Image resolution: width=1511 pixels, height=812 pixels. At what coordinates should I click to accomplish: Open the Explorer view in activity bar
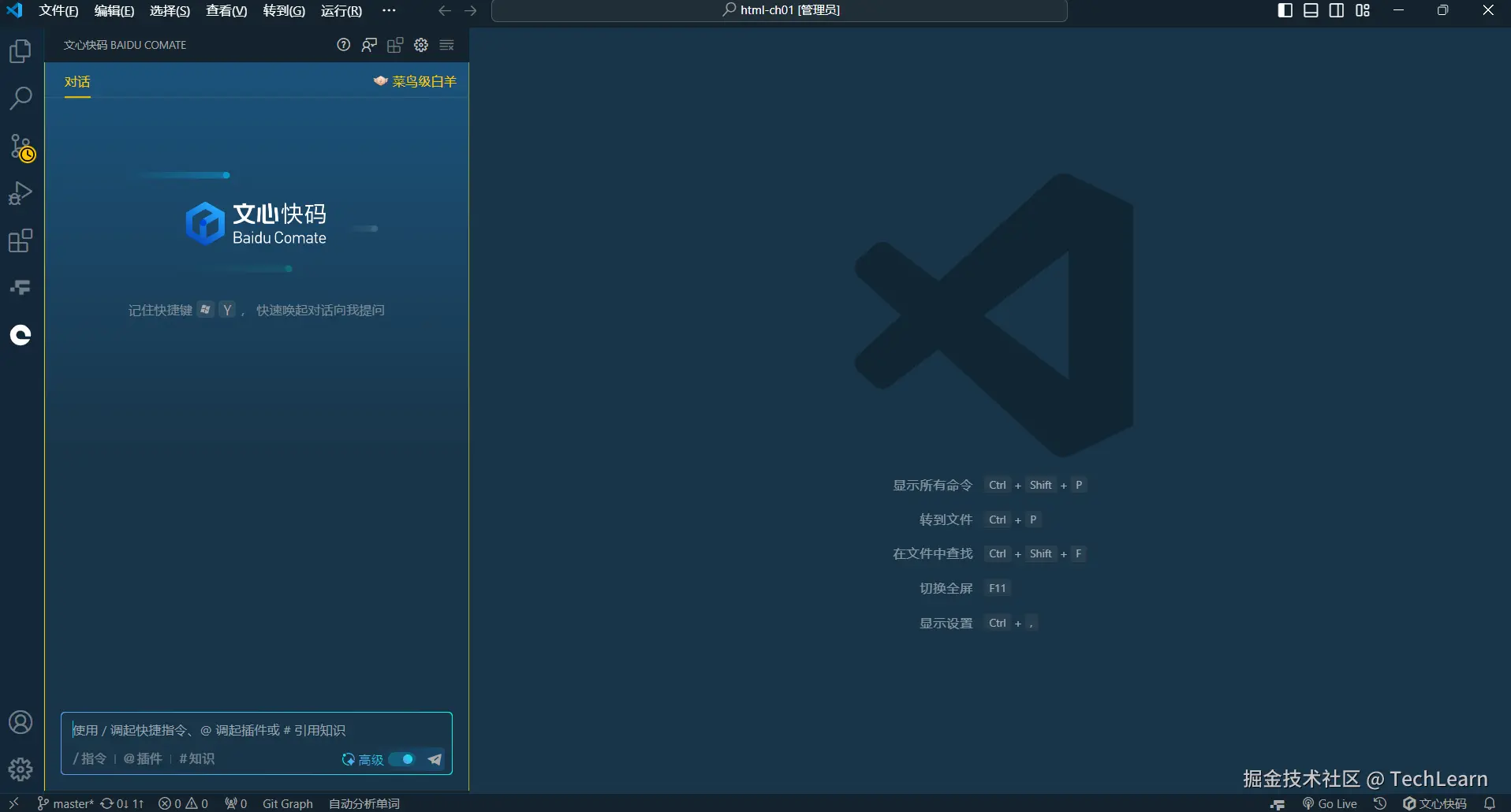[x=21, y=52]
